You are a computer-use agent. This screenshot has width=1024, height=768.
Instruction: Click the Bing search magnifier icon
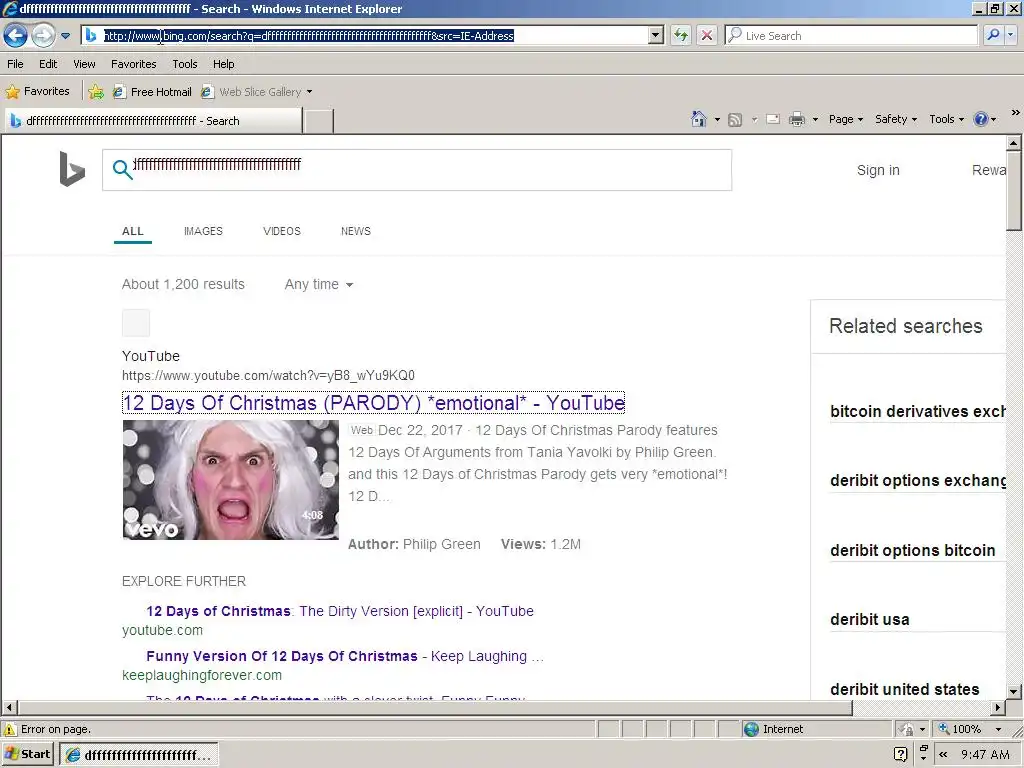pos(122,170)
